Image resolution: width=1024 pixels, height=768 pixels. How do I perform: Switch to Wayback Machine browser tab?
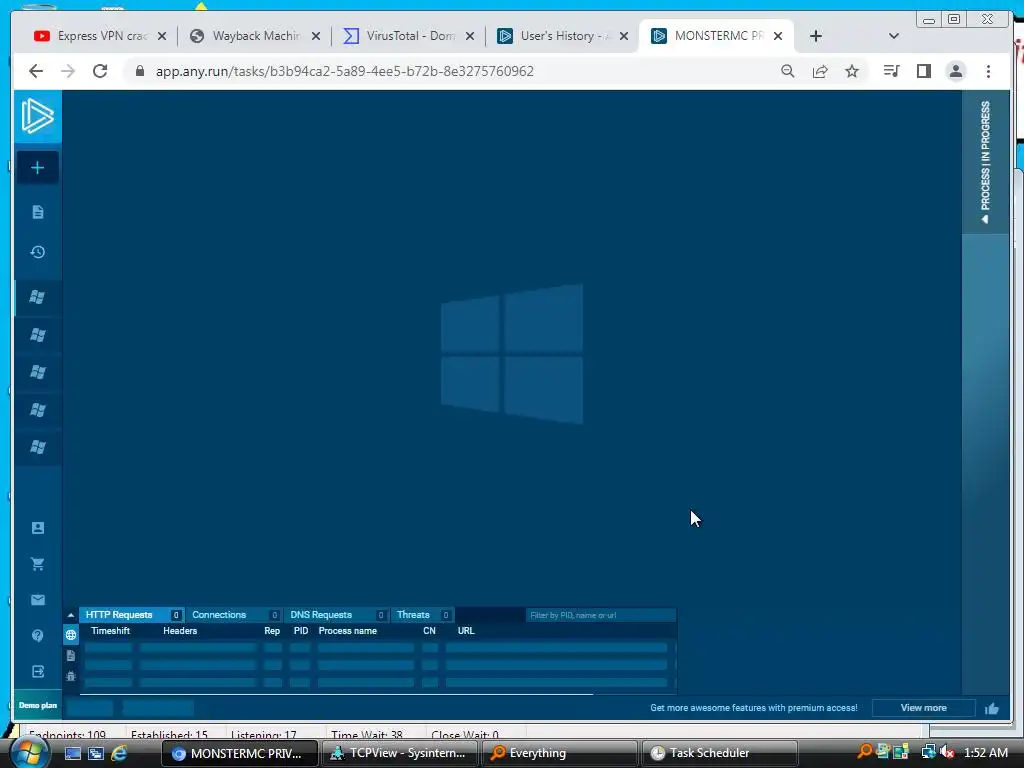coord(255,36)
